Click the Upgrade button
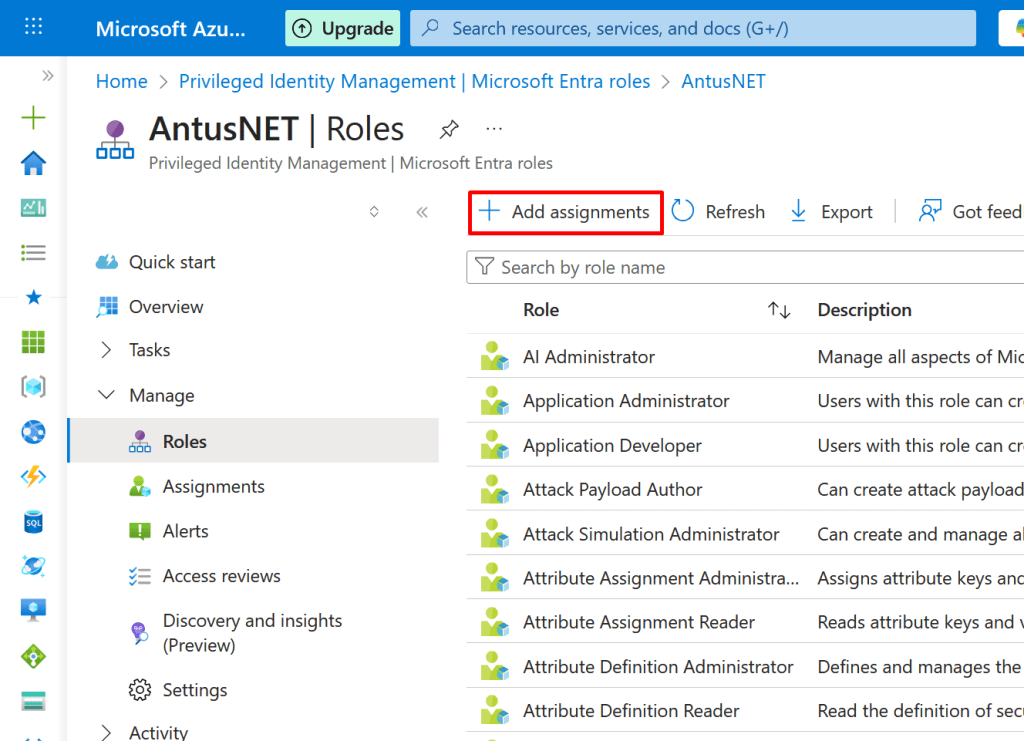This screenshot has width=1024, height=741. click(342, 29)
